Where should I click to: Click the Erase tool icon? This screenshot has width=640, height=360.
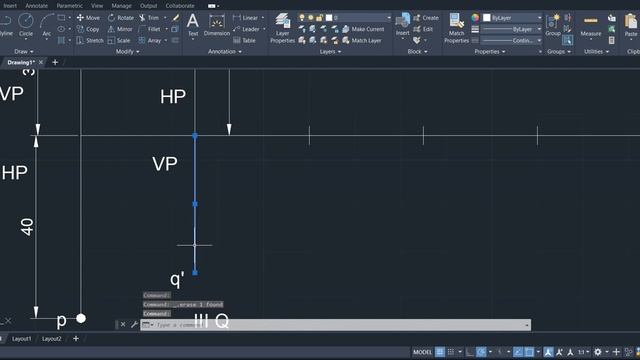(176, 18)
